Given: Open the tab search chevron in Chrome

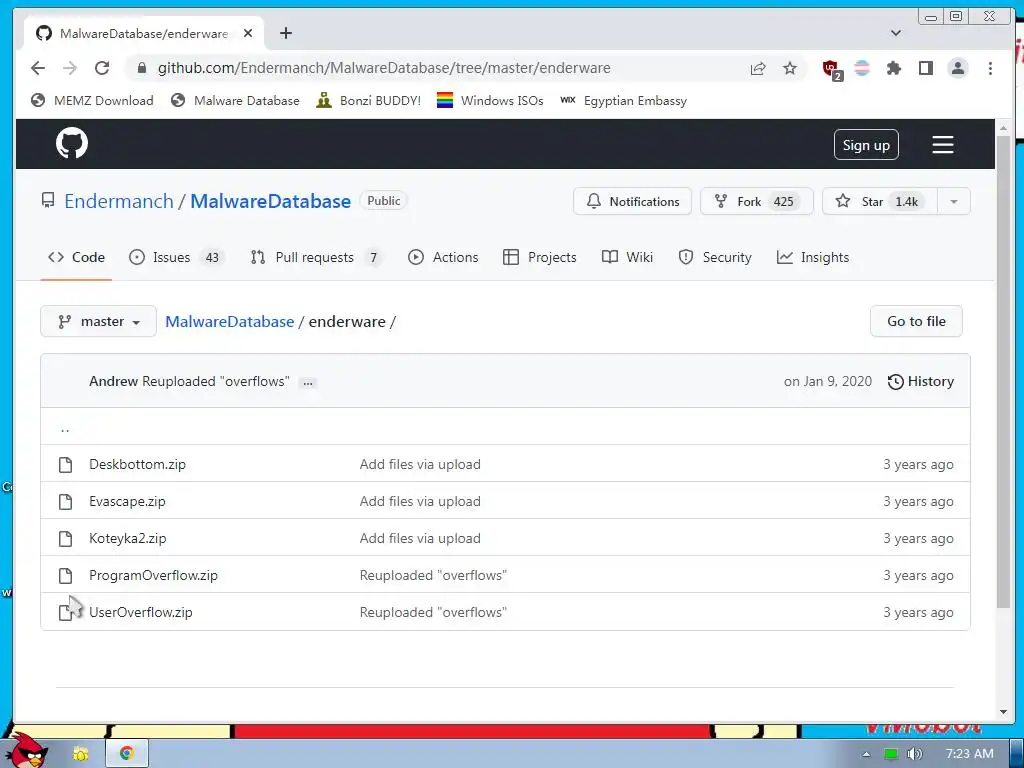Looking at the screenshot, I should 896,33.
